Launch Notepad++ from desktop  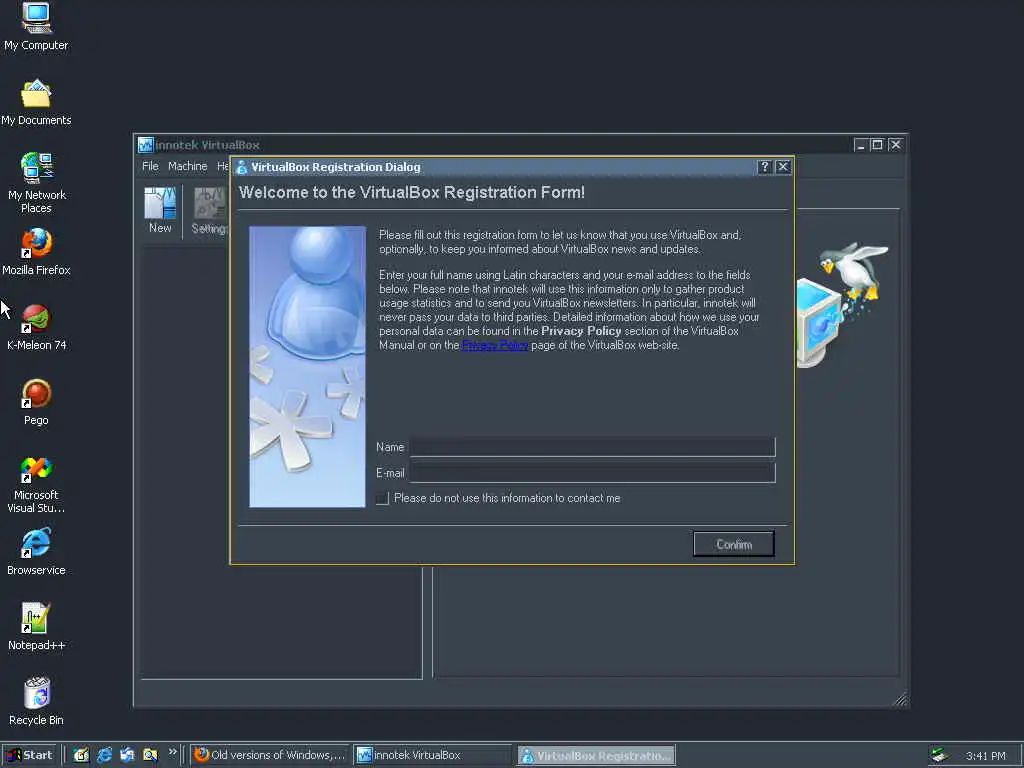[x=37, y=627]
